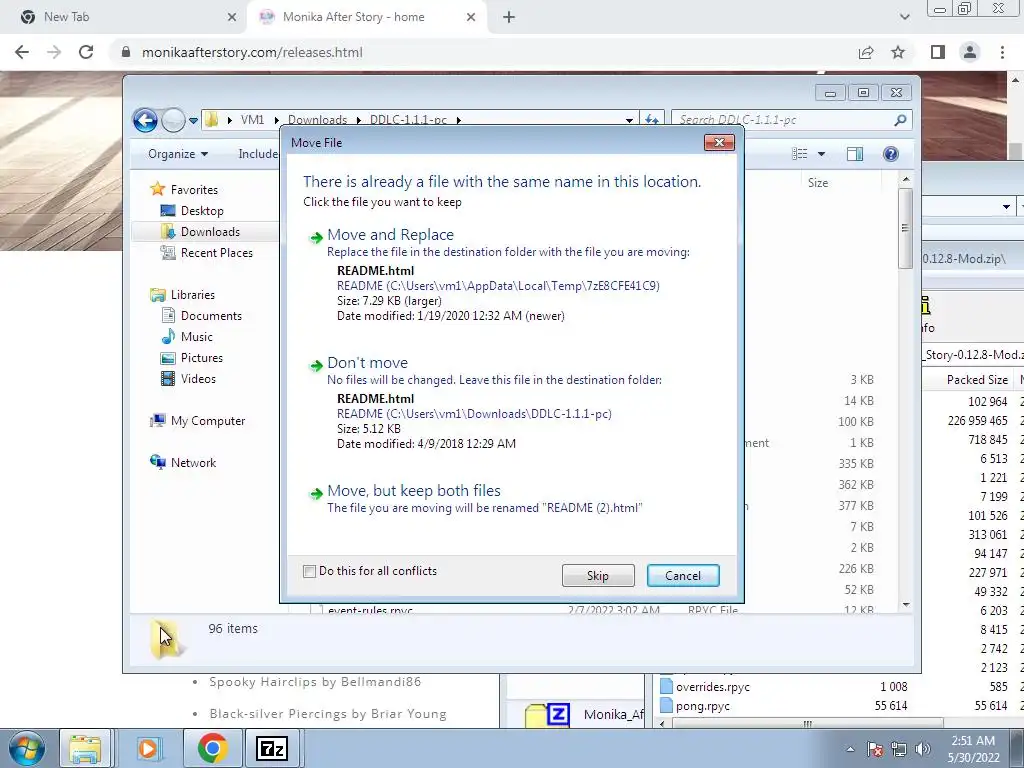Open Windows Media Player taskbar icon

[x=148, y=748]
